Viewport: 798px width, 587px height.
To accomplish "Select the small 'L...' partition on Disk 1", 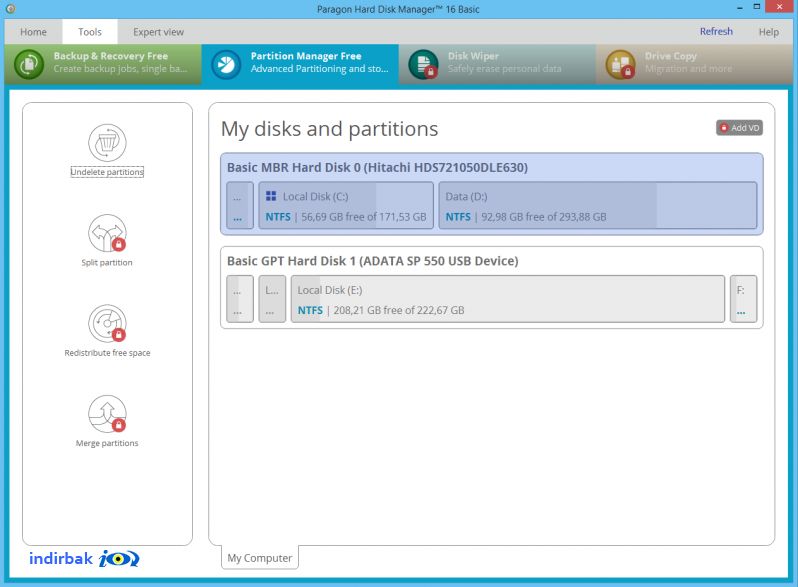I will tap(272, 299).
